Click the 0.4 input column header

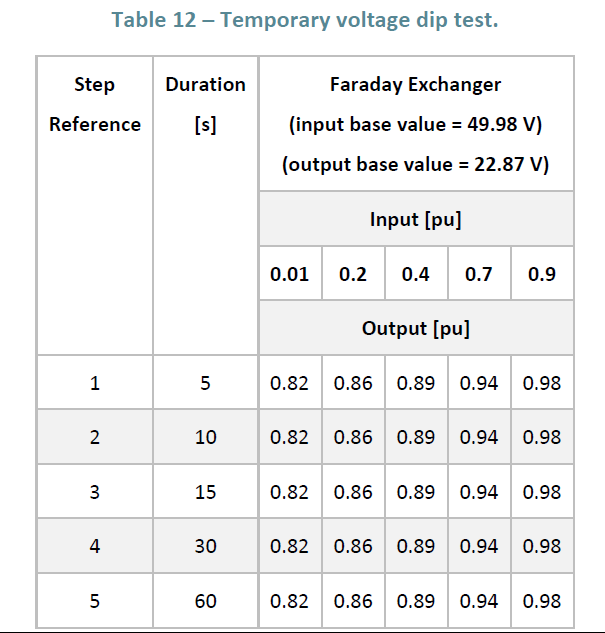click(x=415, y=274)
